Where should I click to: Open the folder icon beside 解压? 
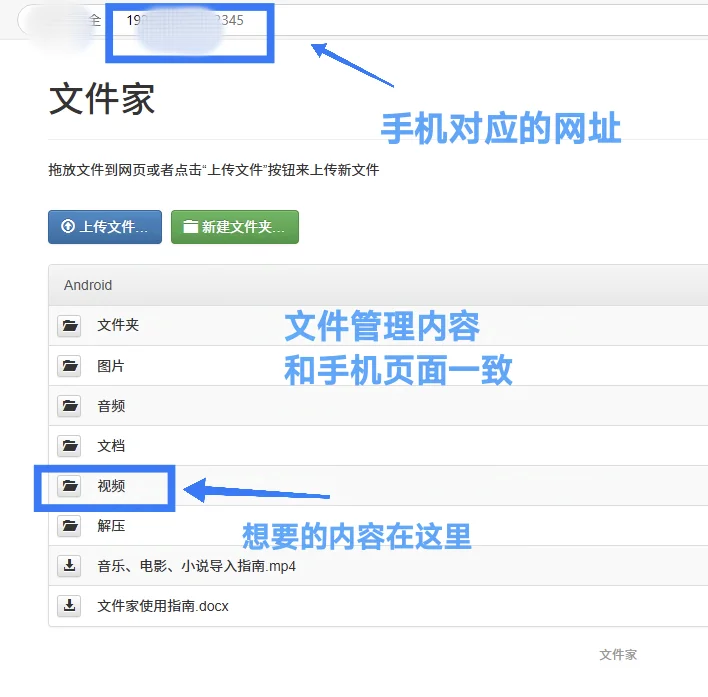(69, 525)
